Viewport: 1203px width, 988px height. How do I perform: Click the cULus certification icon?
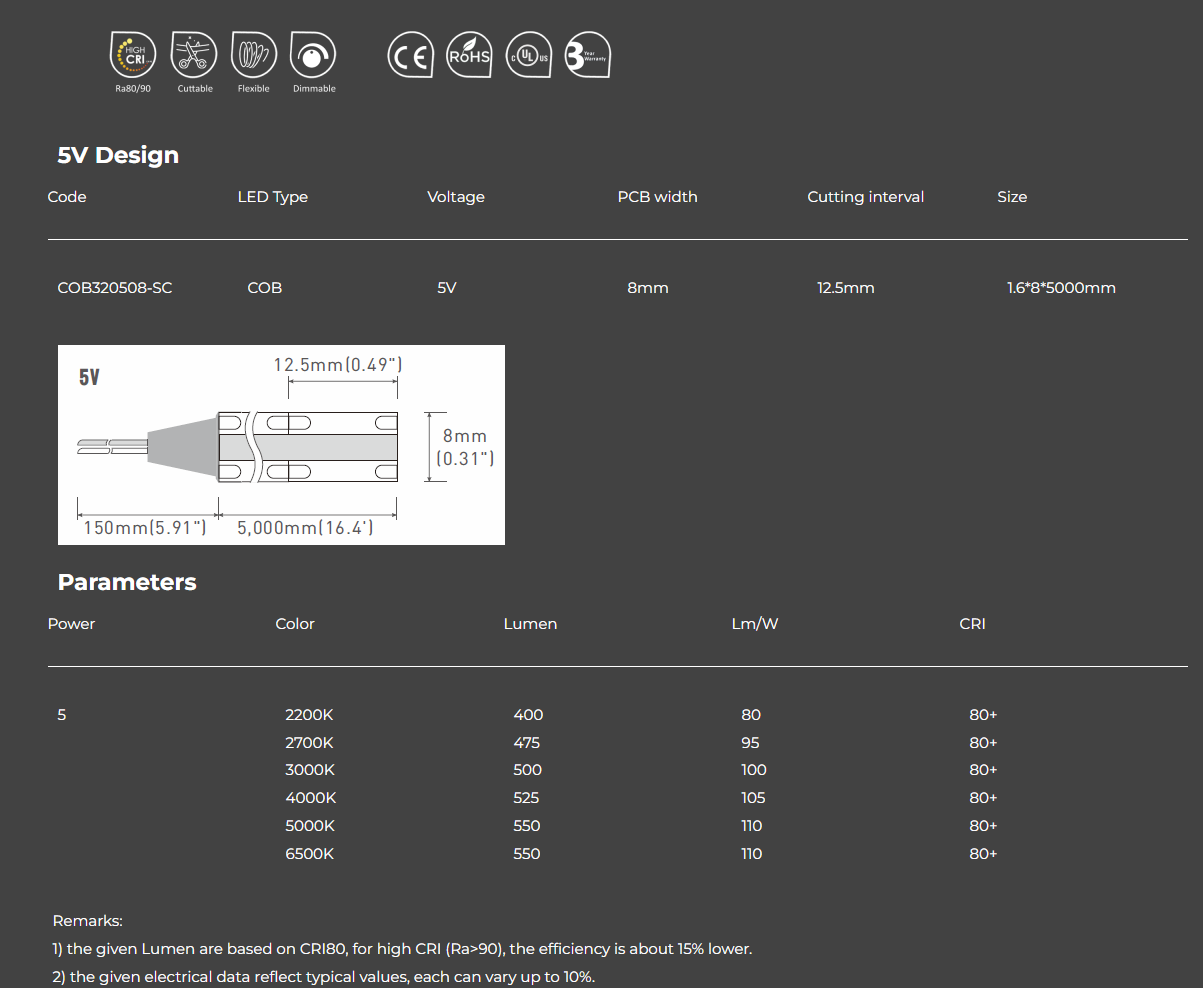point(528,54)
